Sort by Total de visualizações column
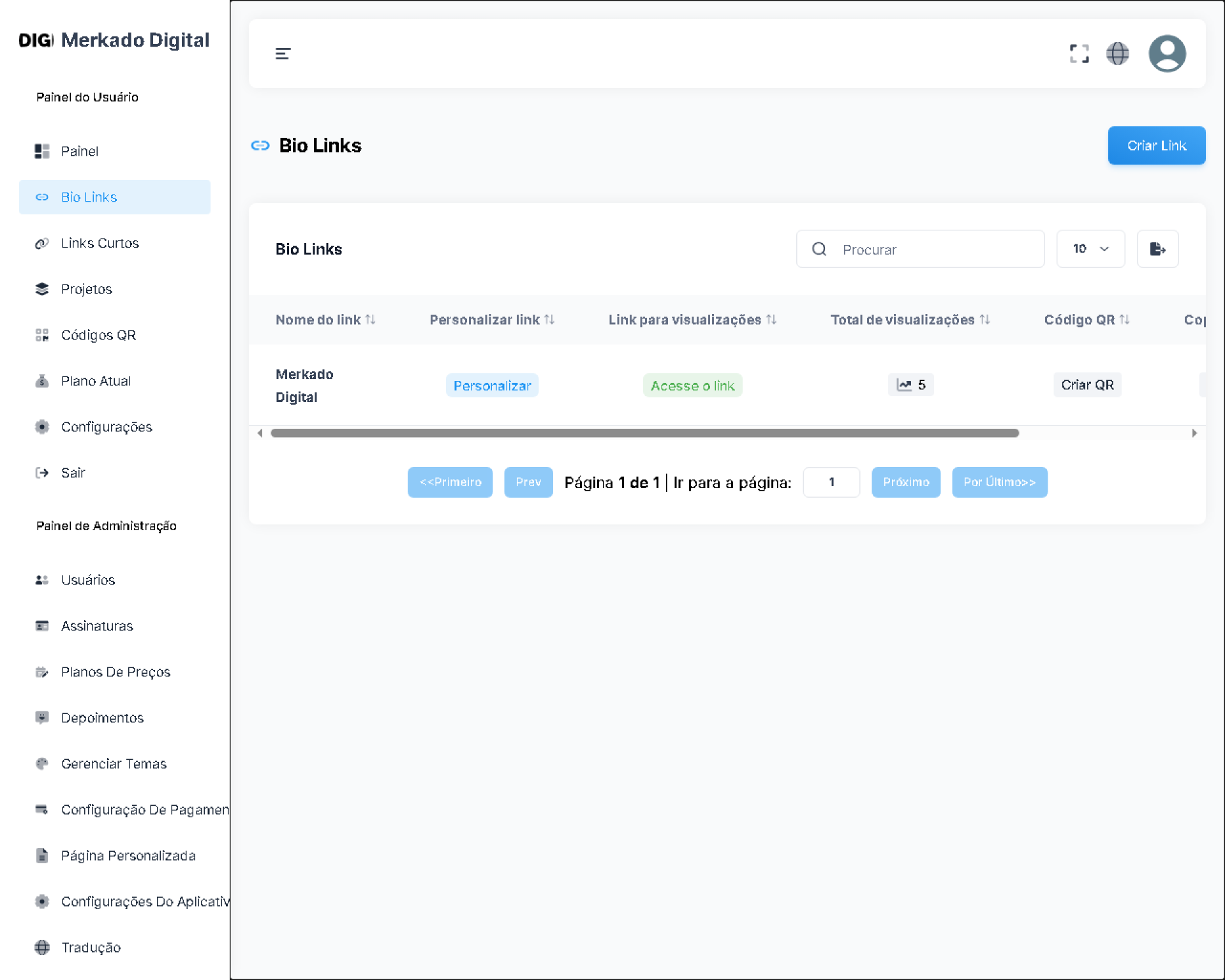 (984, 320)
